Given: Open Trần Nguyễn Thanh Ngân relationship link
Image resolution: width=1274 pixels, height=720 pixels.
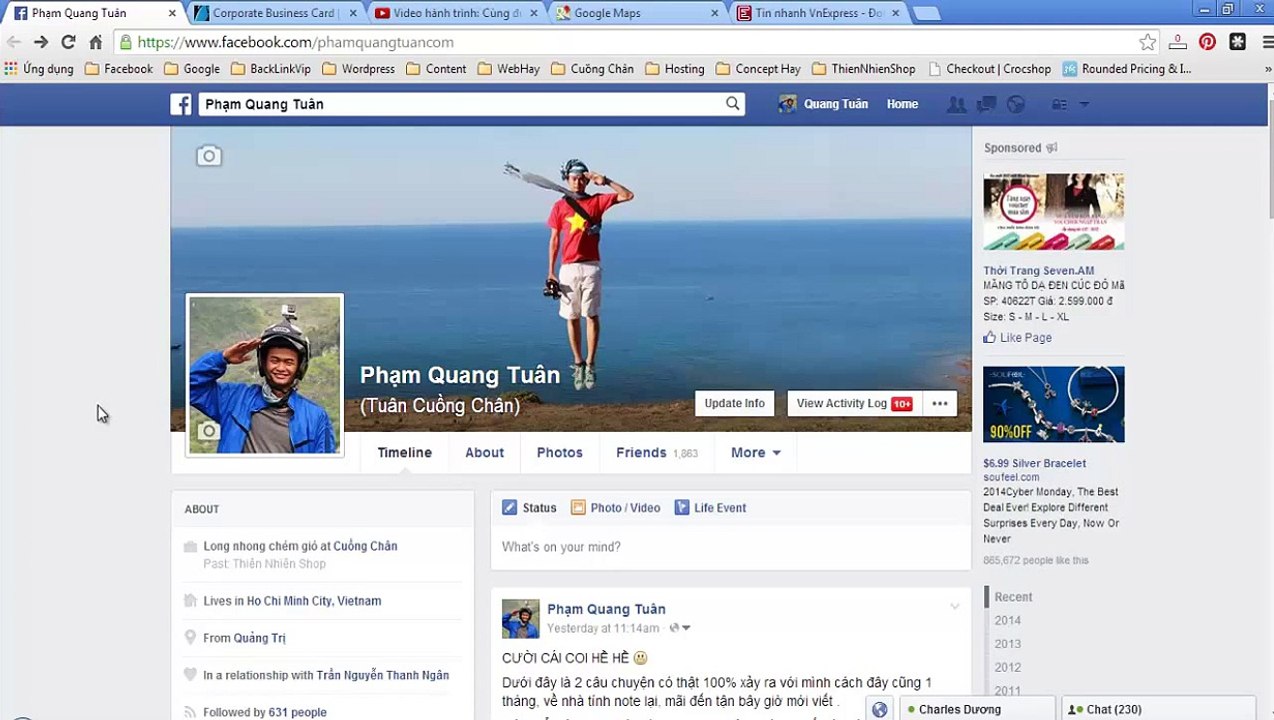Looking at the screenshot, I should (x=383, y=675).
